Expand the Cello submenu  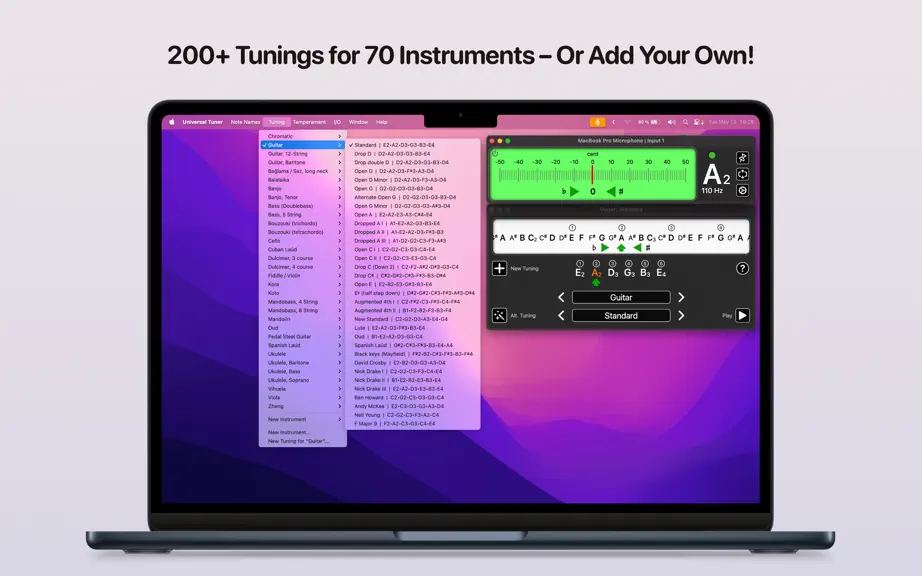[x=303, y=241]
